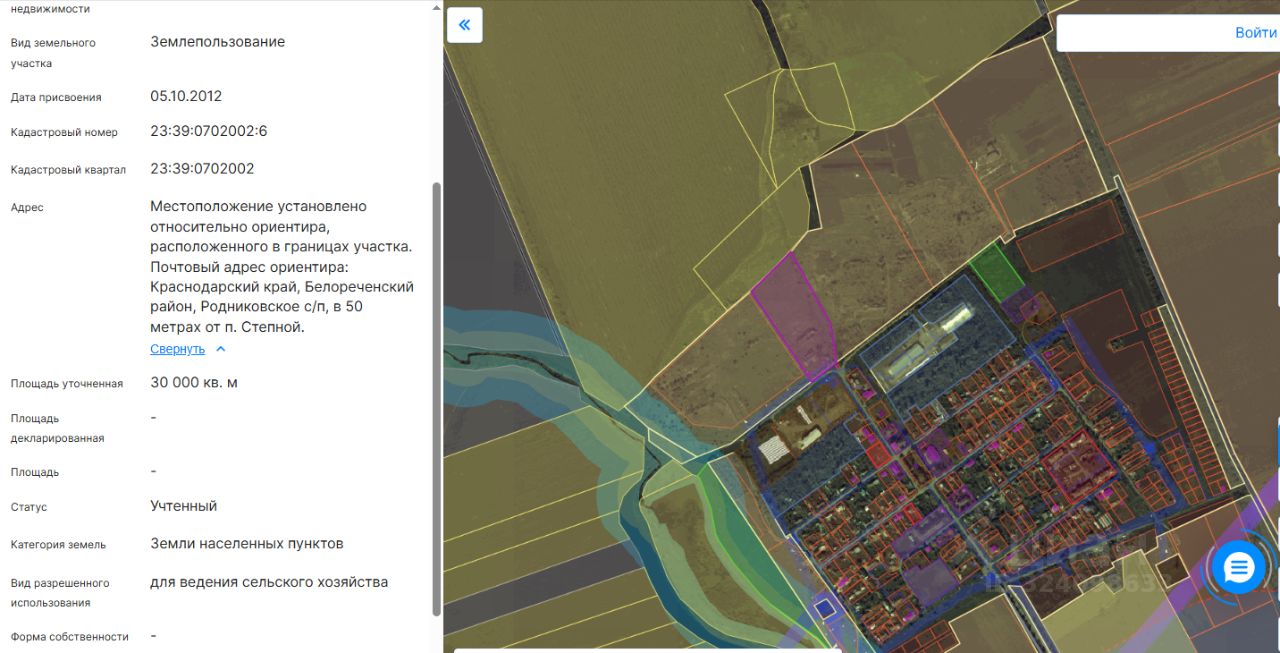Click the Адрес label
The image size is (1280, 653).
[x=27, y=207]
